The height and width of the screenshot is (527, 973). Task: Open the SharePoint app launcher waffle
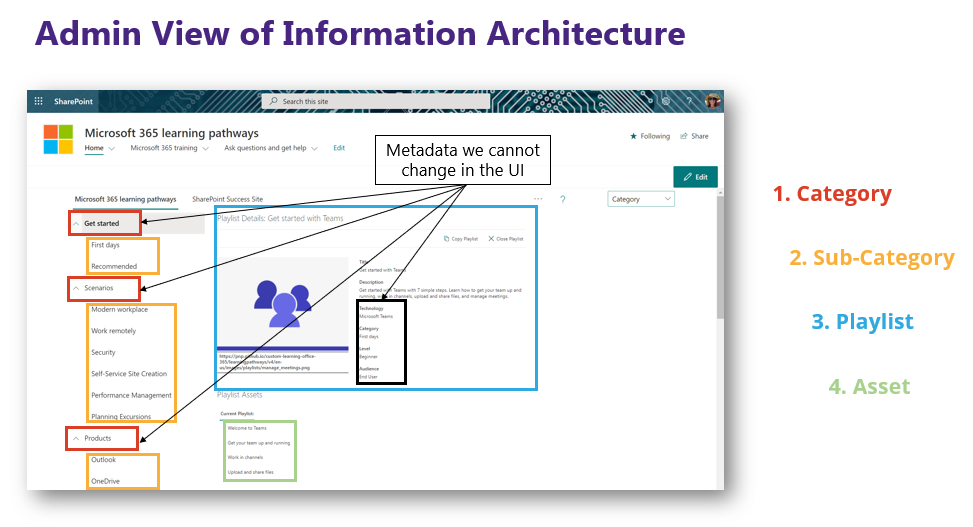(x=39, y=101)
